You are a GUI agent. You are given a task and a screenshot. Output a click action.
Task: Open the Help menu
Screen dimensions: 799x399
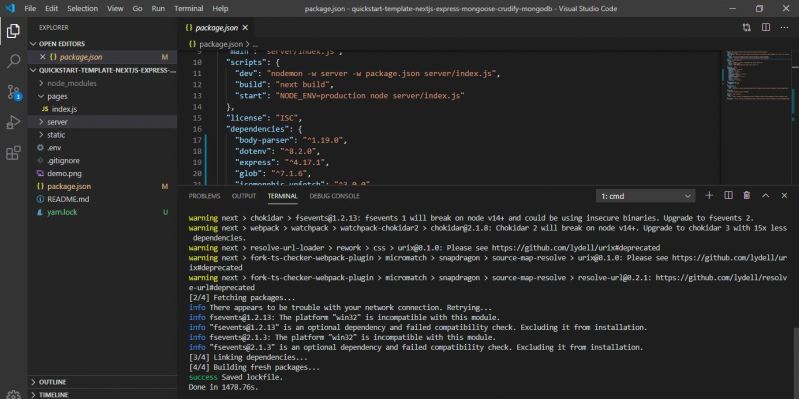point(220,9)
